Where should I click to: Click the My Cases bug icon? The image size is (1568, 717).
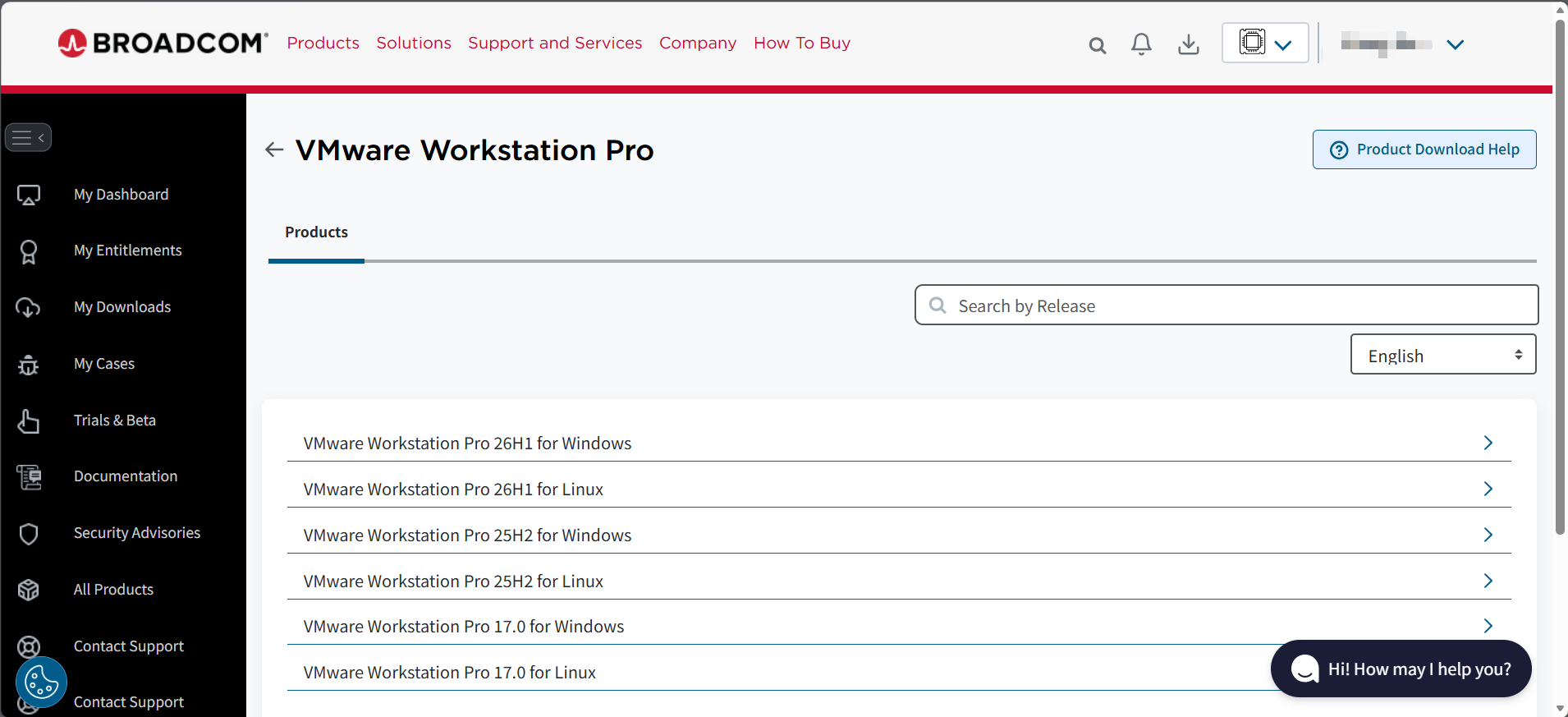click(29, 364)
